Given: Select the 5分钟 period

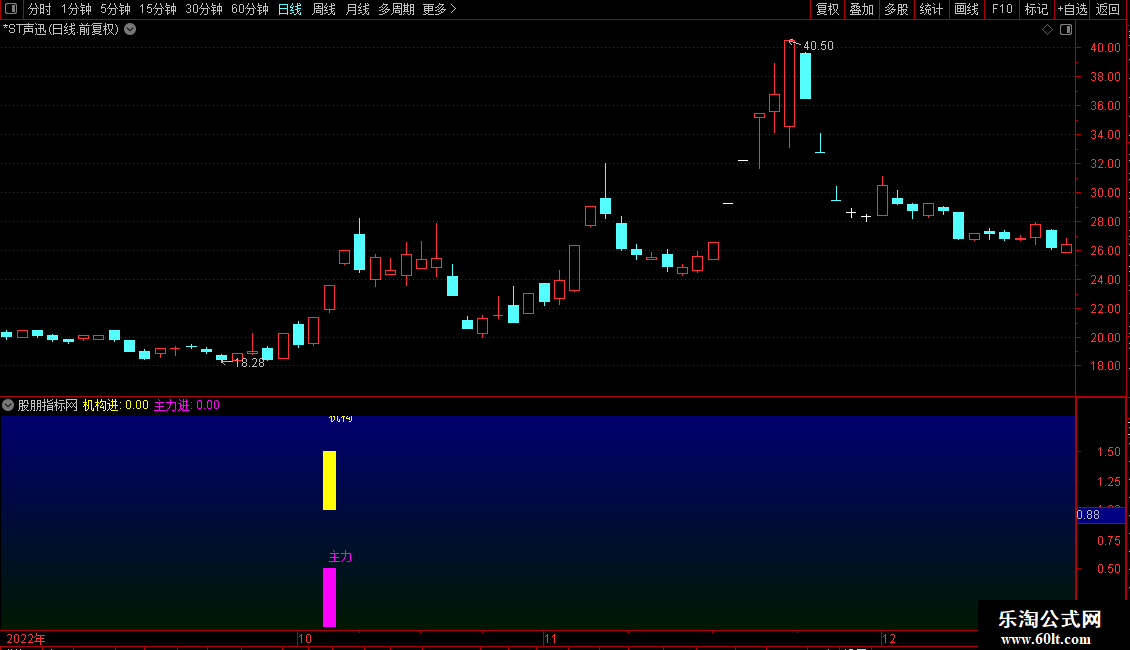Looking at the screenshot, I should click(x=115, y=9).
